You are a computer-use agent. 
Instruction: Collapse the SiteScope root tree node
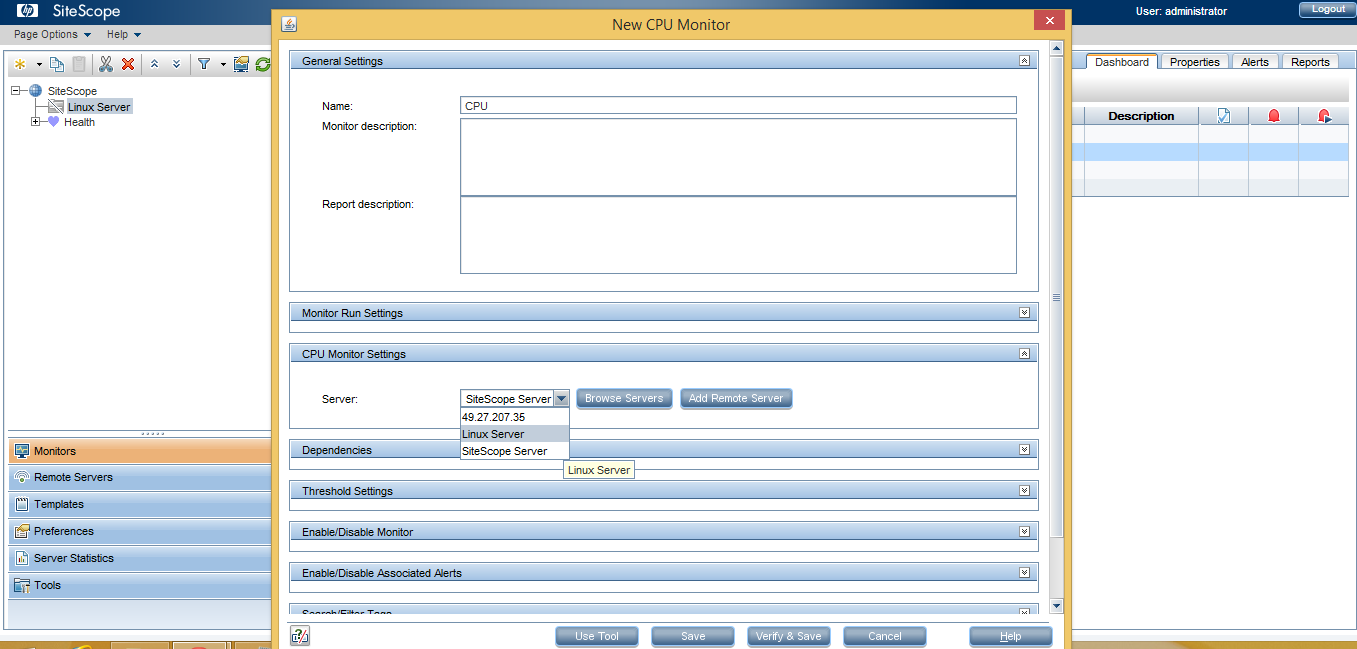point(15,91)
